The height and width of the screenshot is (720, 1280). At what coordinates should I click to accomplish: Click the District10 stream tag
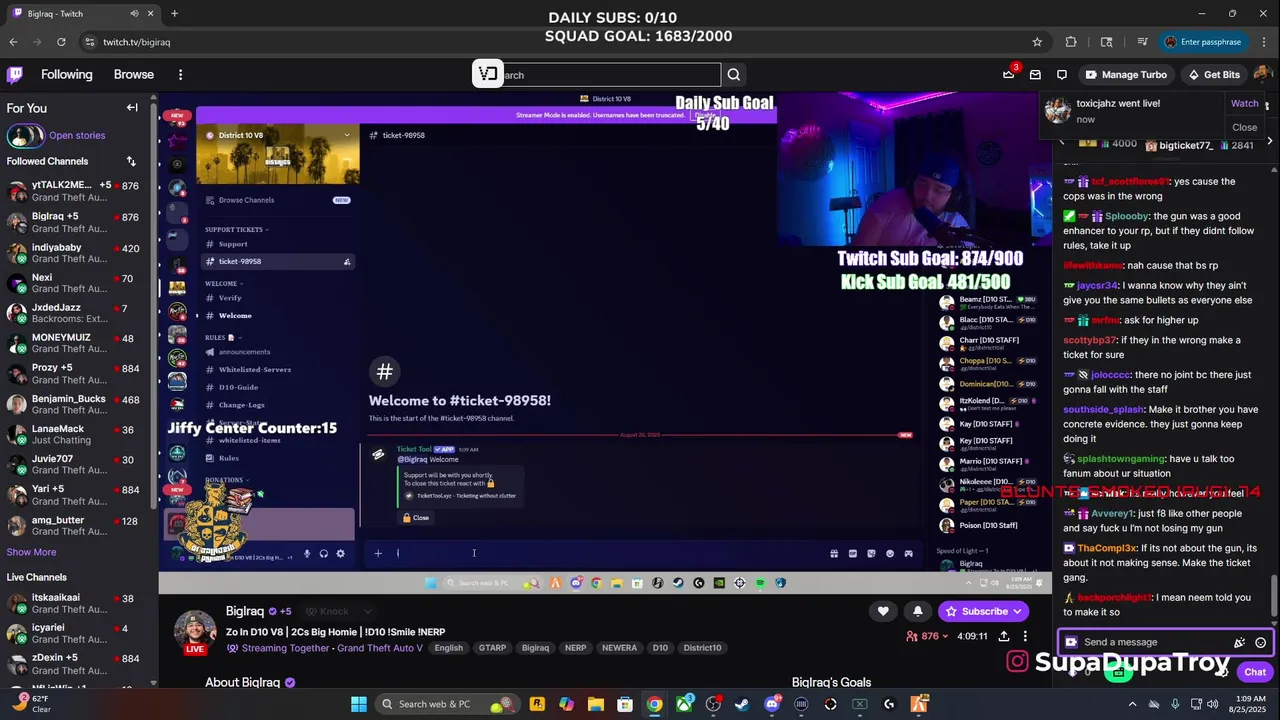click(x=702, y=648)
